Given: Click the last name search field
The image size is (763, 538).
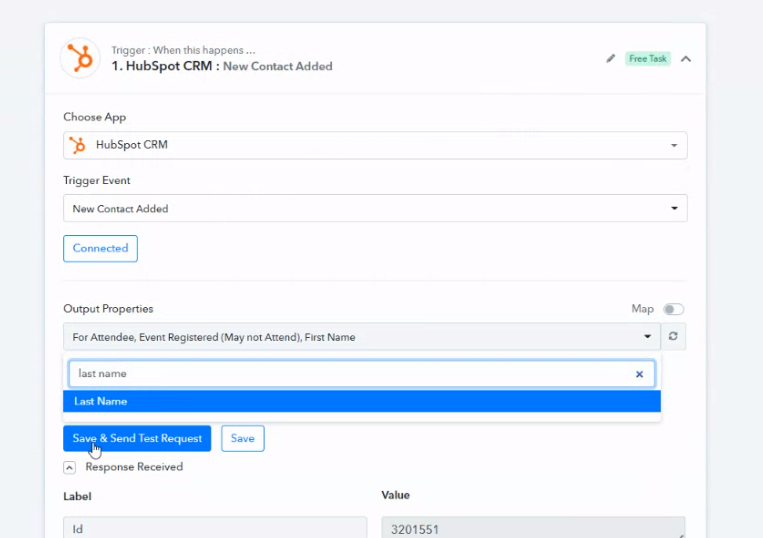Looking at the screenshot, I should click(362, 374).
